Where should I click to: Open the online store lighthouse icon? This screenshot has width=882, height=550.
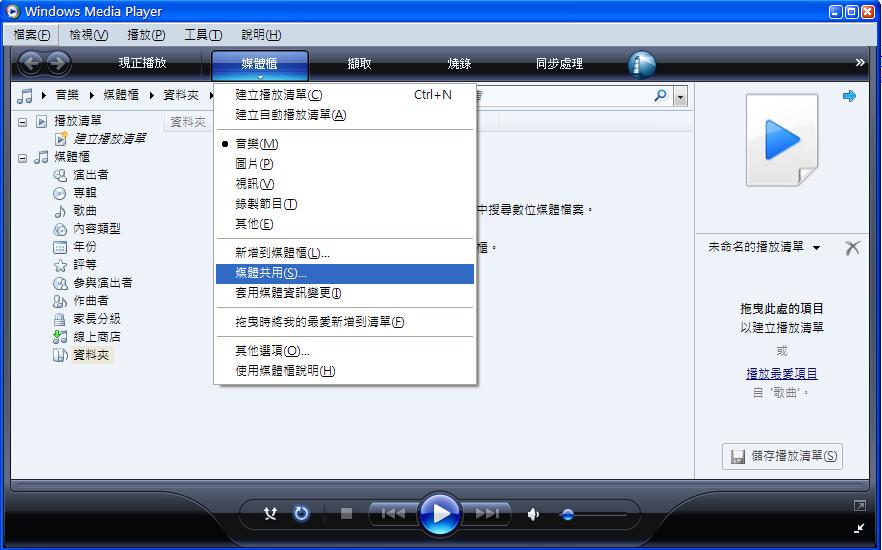click(641, 64)
